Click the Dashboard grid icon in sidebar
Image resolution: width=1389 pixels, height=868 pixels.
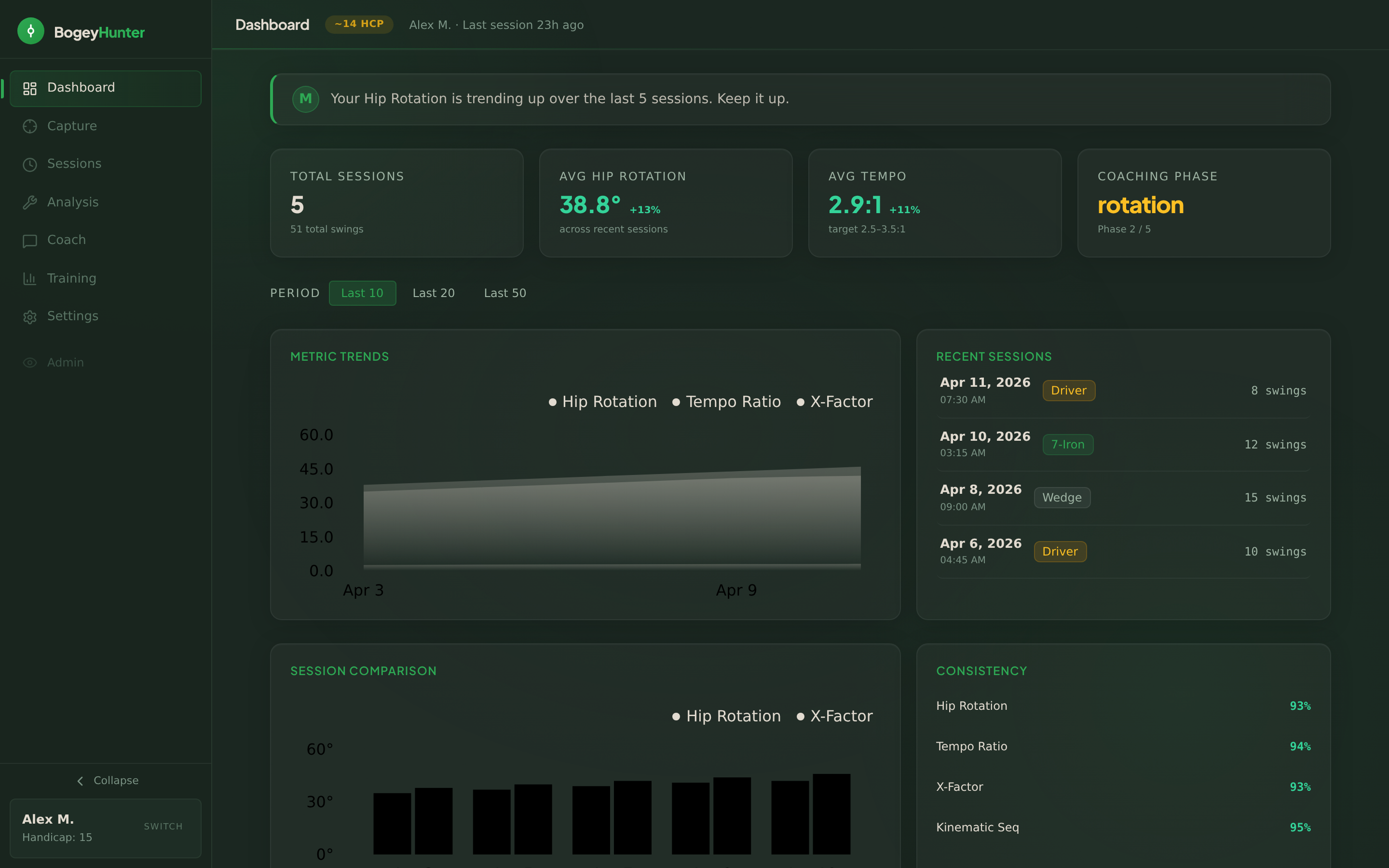click(x=30, y=88)
